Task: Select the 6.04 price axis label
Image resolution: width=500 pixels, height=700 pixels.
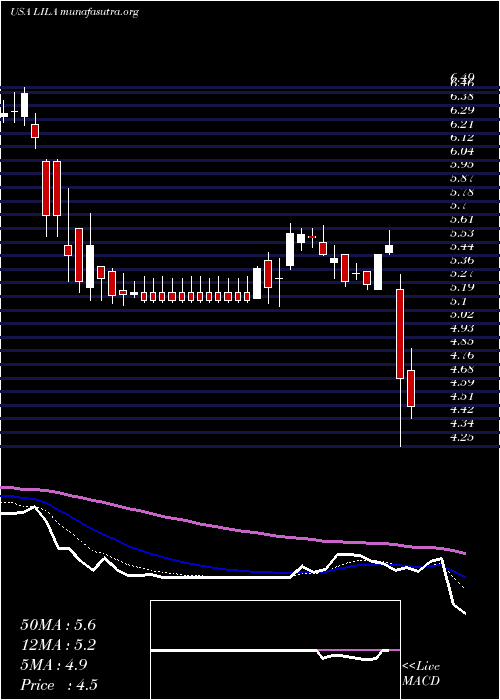Action: [462, 151]
